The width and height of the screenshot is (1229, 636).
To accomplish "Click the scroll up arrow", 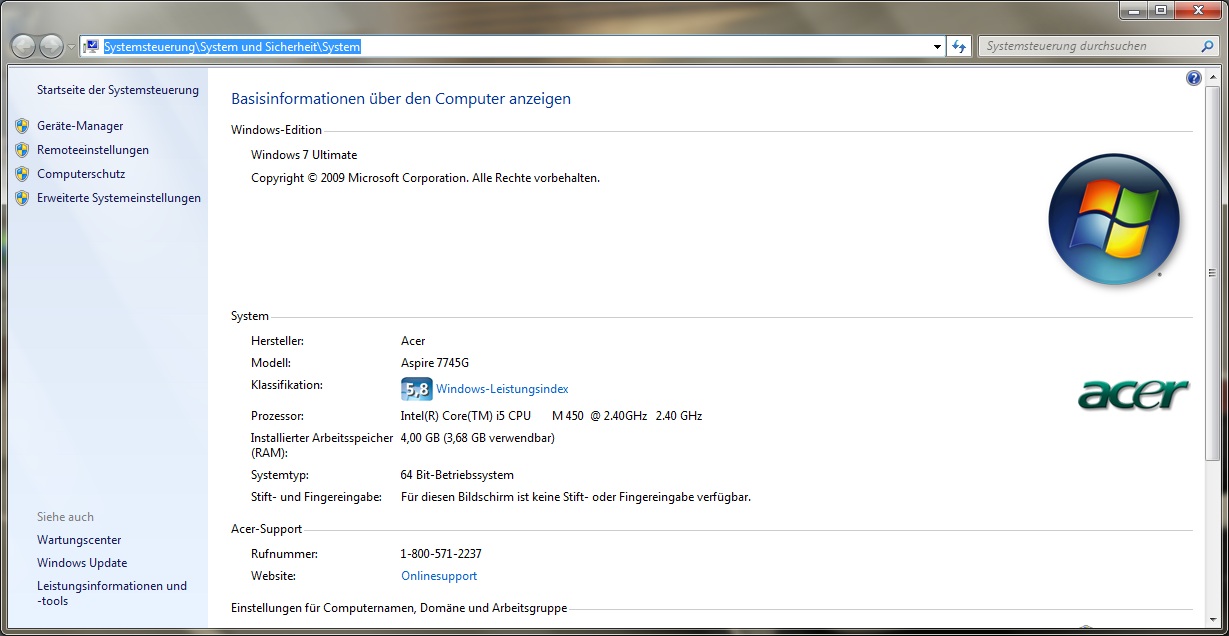I will [x=1213, y=77].
